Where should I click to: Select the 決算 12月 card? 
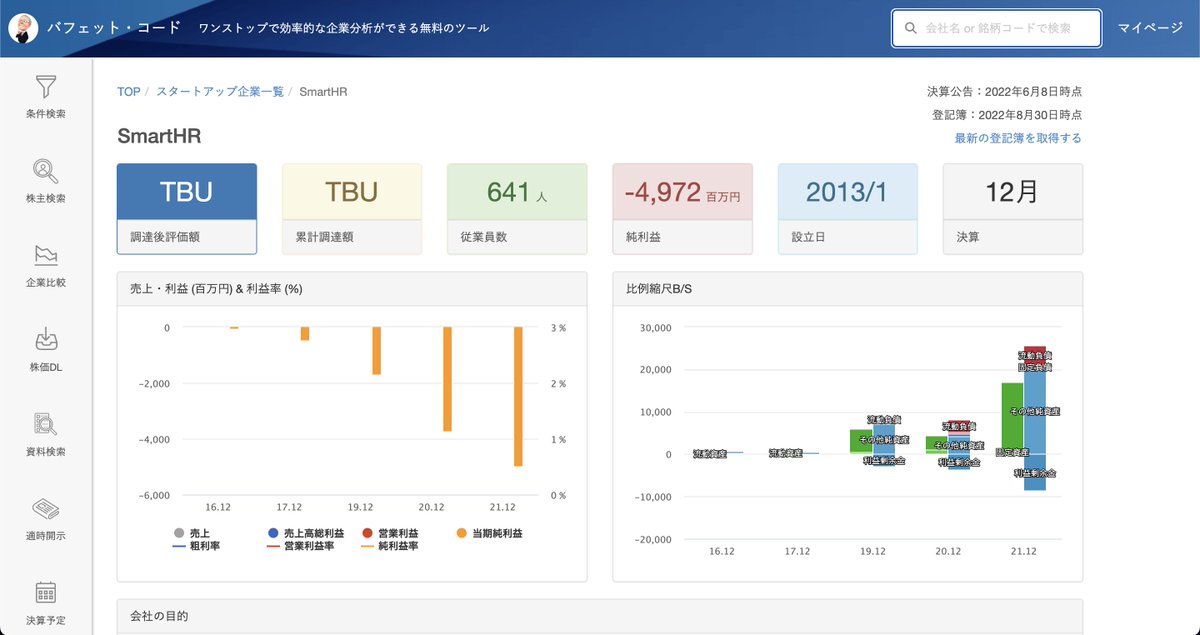pyautogui.click(x=1013, y=209)
